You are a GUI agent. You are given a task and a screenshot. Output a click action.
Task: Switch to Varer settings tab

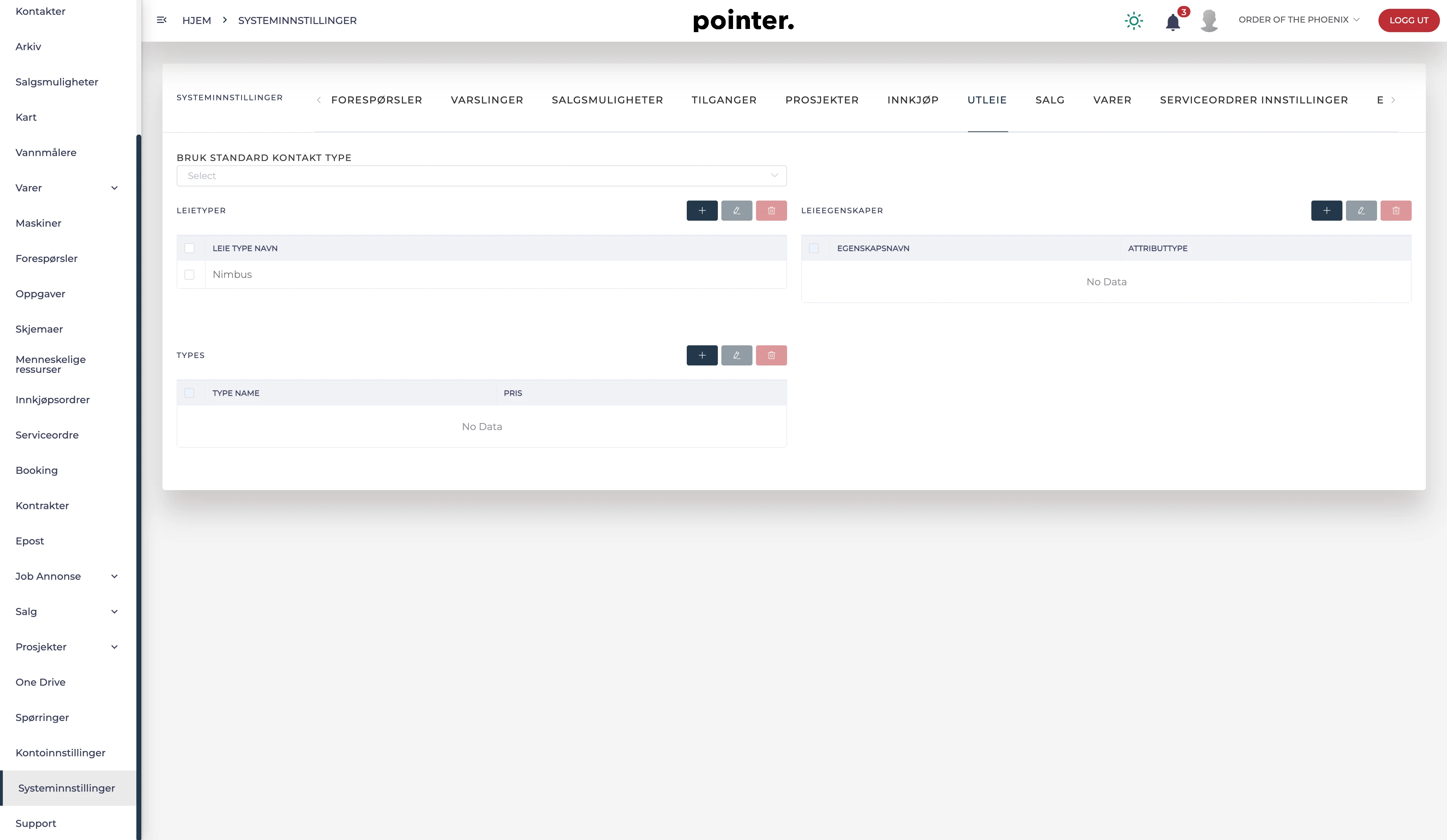click(x=1112, y=100)
